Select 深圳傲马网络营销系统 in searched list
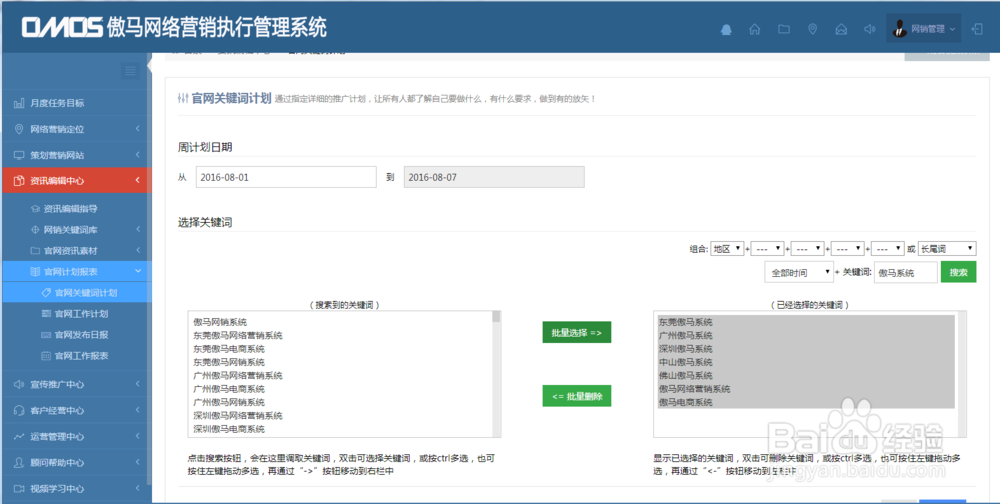1000x504 pixels. coord(238,416)
